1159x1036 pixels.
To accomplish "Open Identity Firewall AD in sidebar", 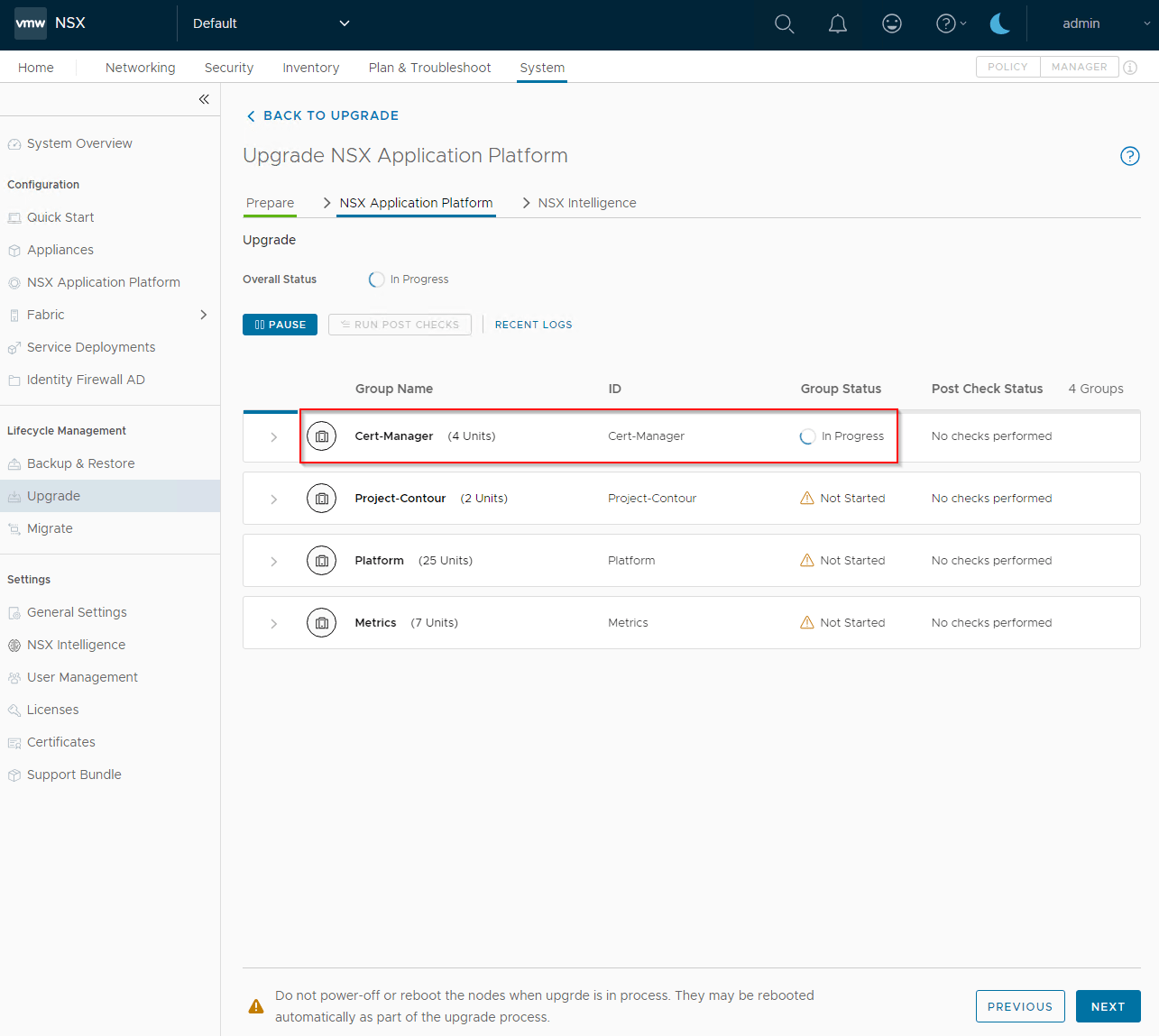I will click(86, 380).
